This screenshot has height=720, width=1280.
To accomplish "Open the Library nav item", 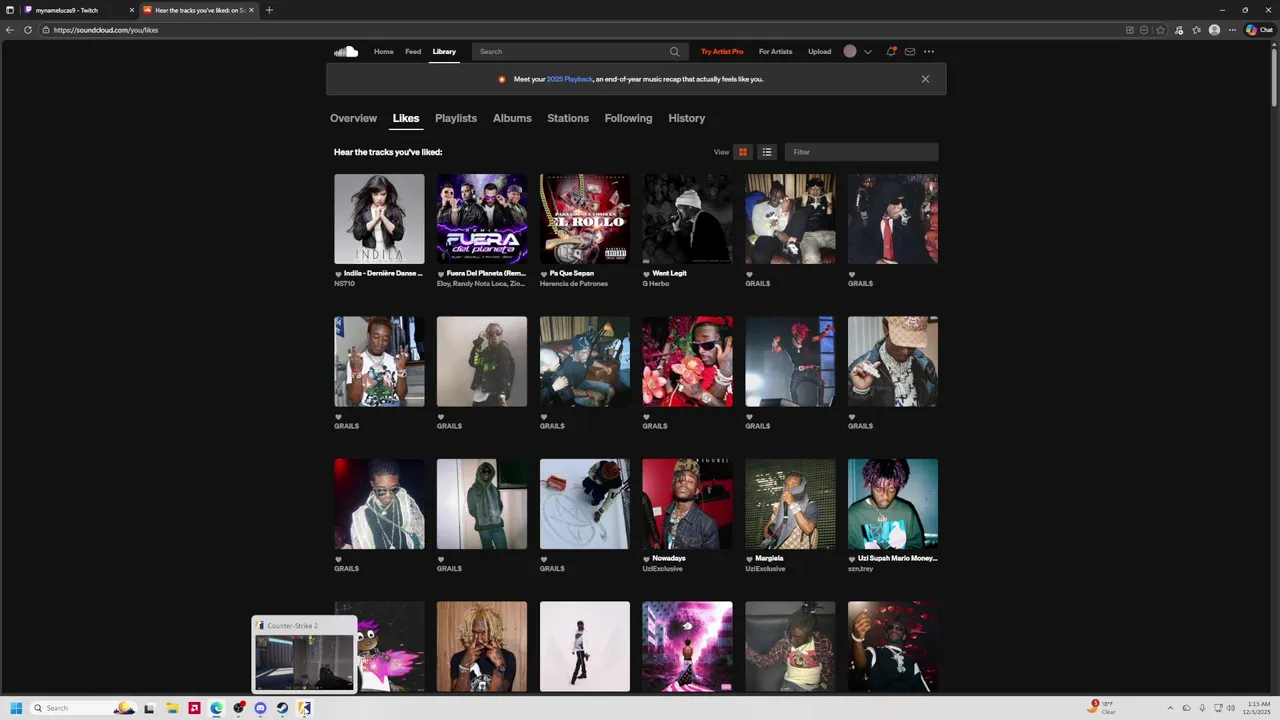I will (444, 51).
